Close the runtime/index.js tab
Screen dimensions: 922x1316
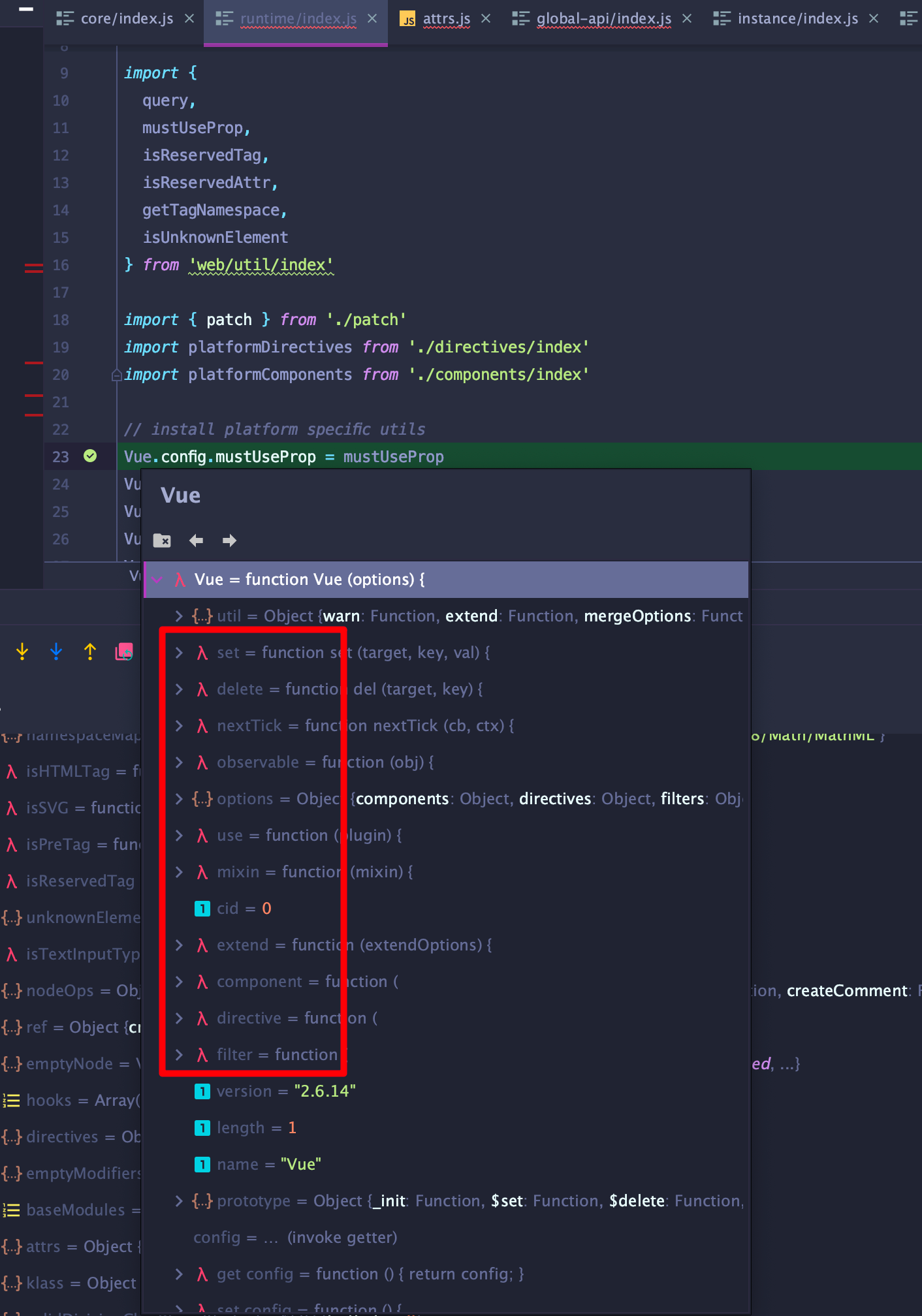point(372,19)
